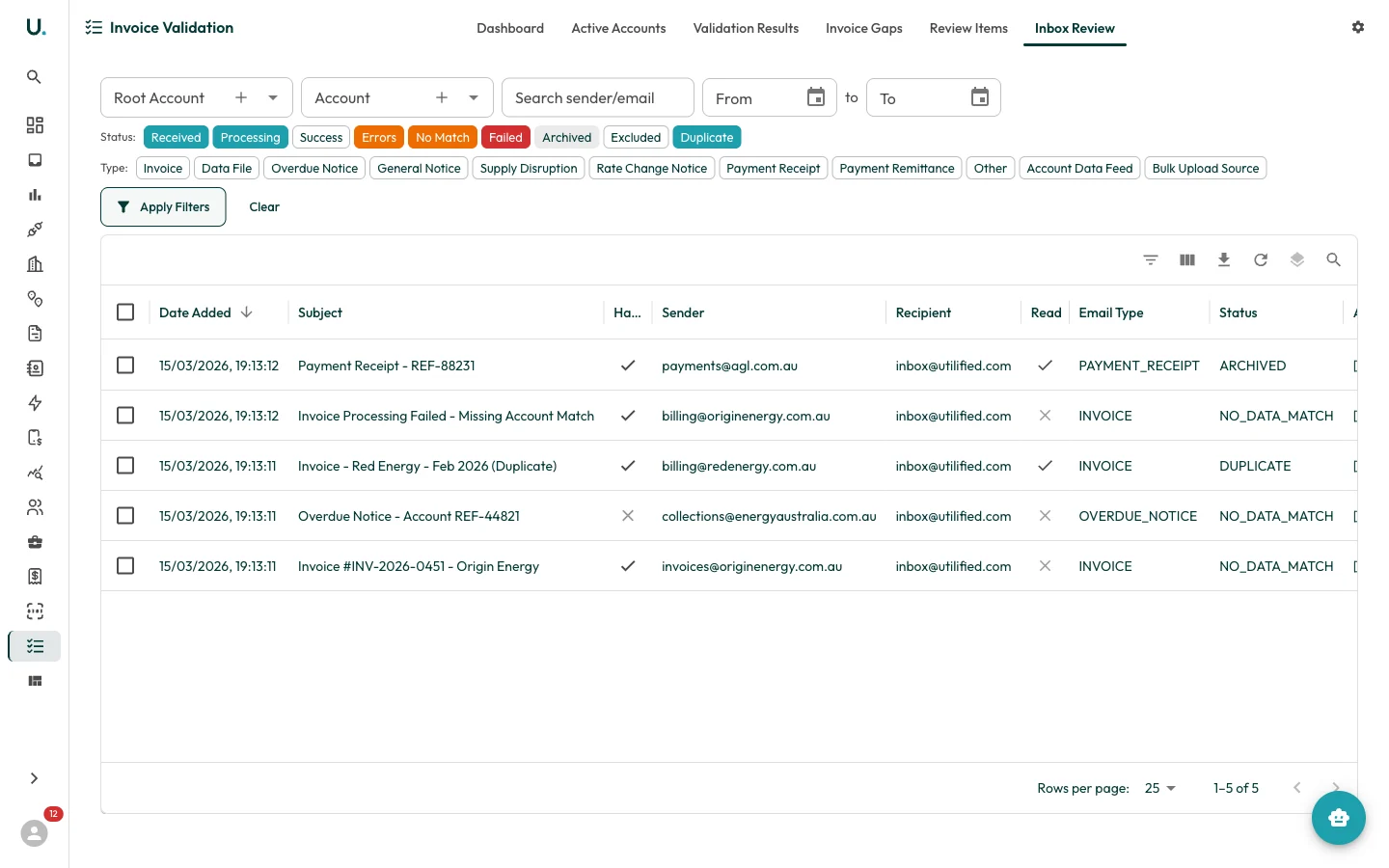This screenshot has height=868, width=1389.
Task: Open the Validation Results tab
Action: 746,28
